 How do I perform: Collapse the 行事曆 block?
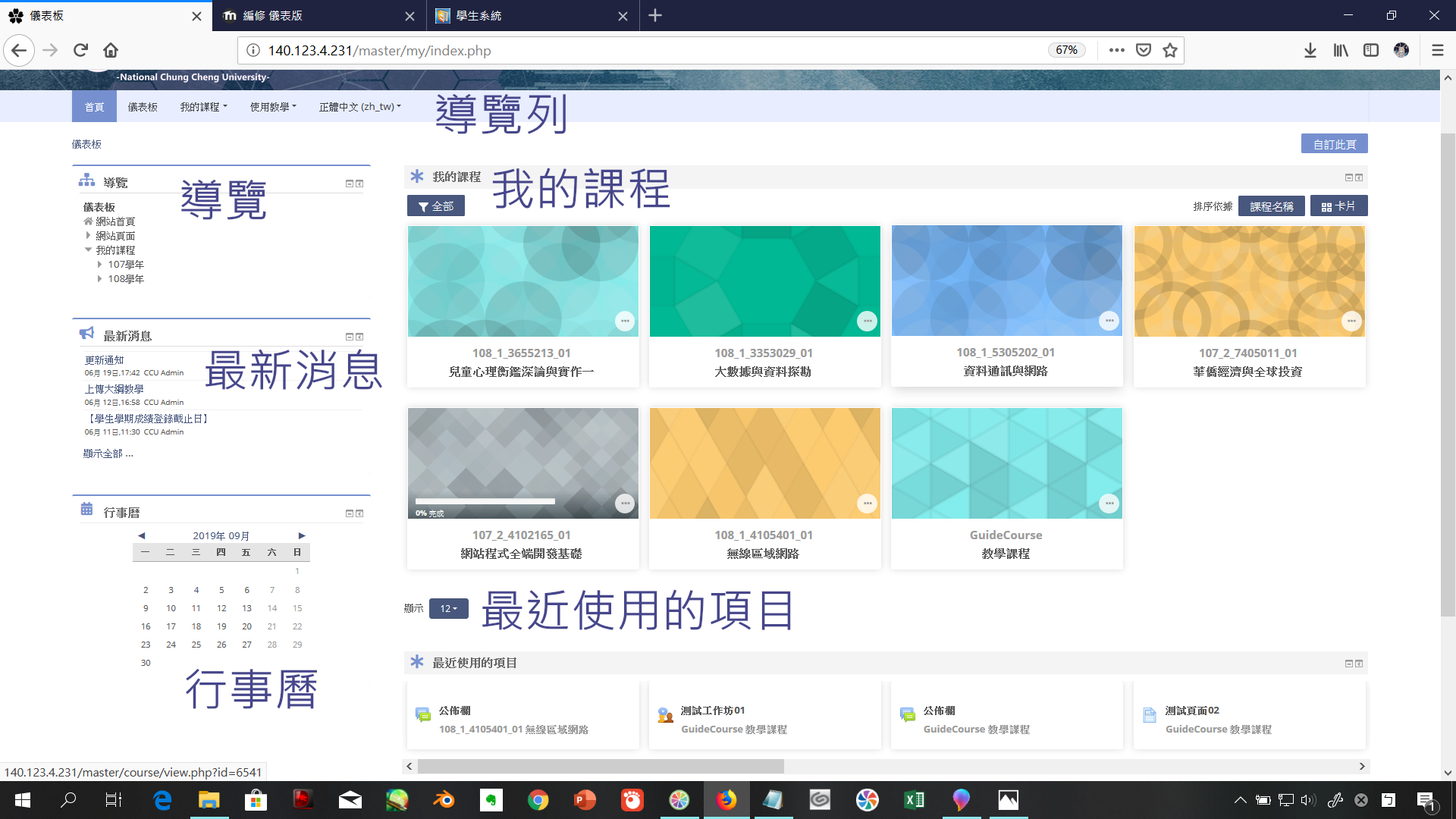pos(348,513)
